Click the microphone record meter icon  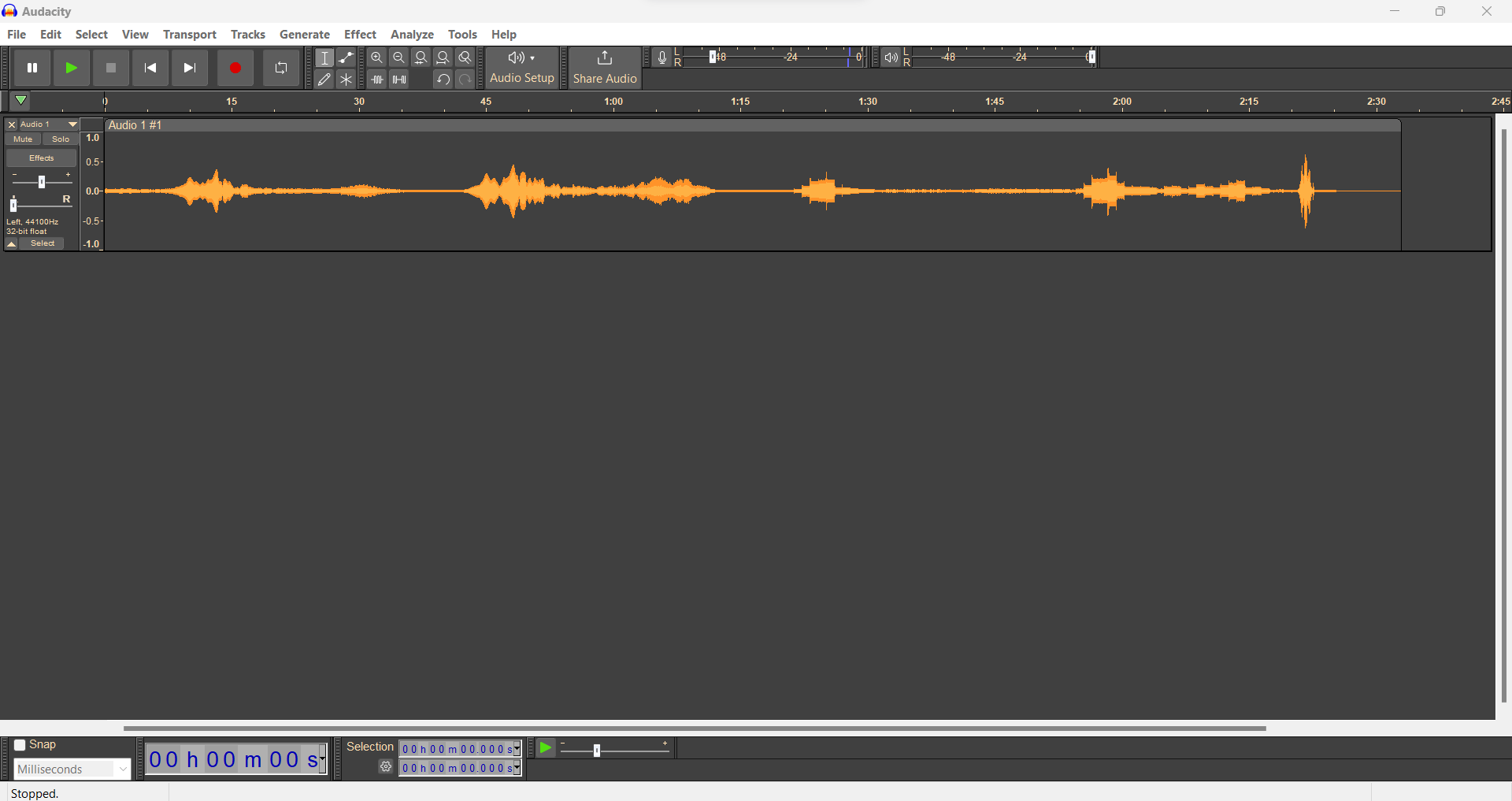point(662,57)
